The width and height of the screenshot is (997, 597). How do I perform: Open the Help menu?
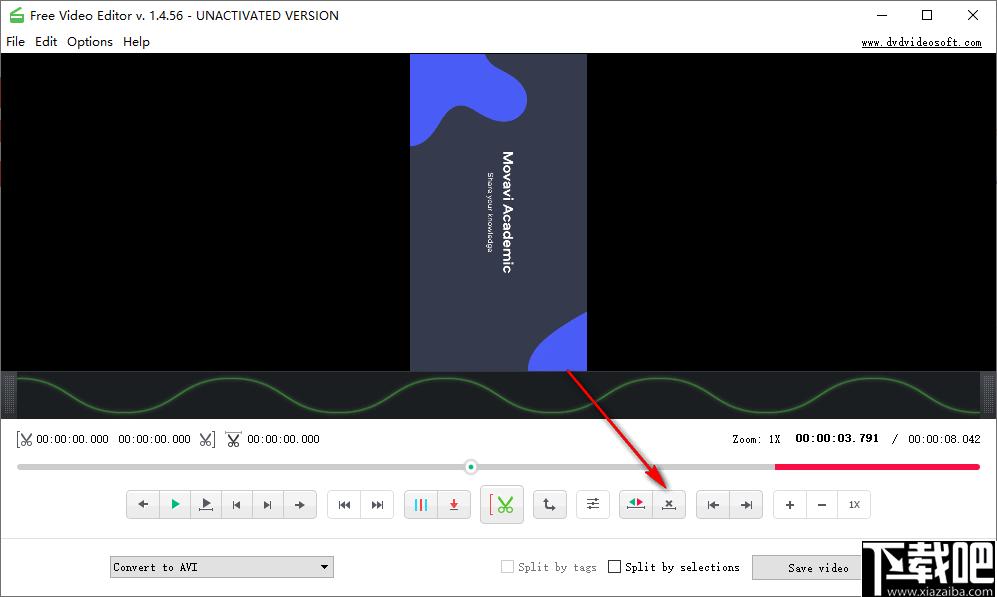point(136,42)
